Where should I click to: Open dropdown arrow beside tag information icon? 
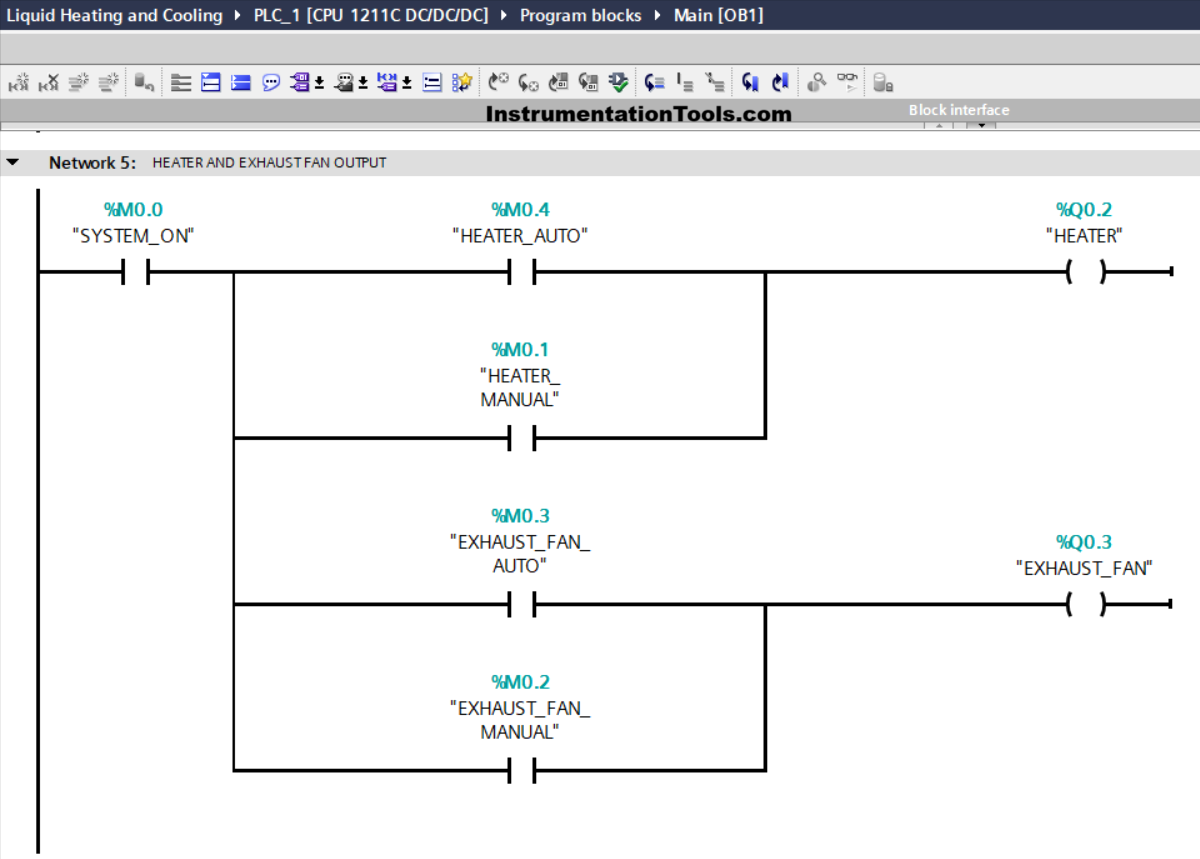coord(363,84)
